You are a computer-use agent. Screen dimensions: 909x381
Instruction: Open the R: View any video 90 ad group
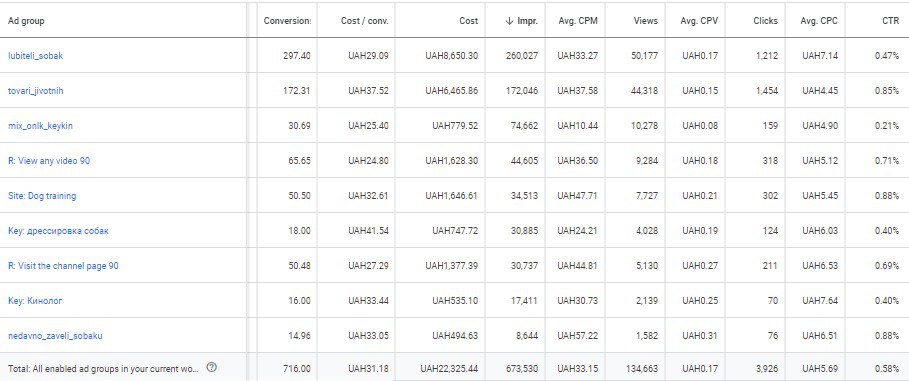49,161
